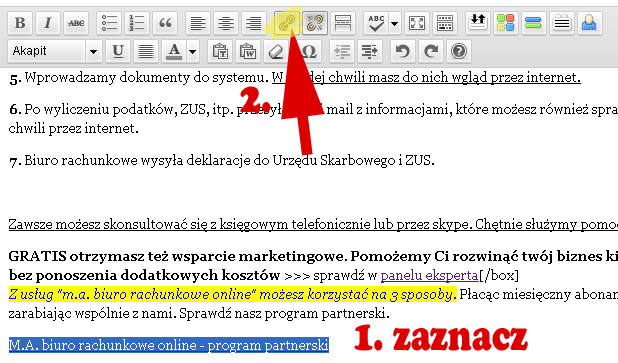Apply strikethrough formatting
Image resolution: width=618 pixels, height=363 pixels.
(x=76, y=23)
